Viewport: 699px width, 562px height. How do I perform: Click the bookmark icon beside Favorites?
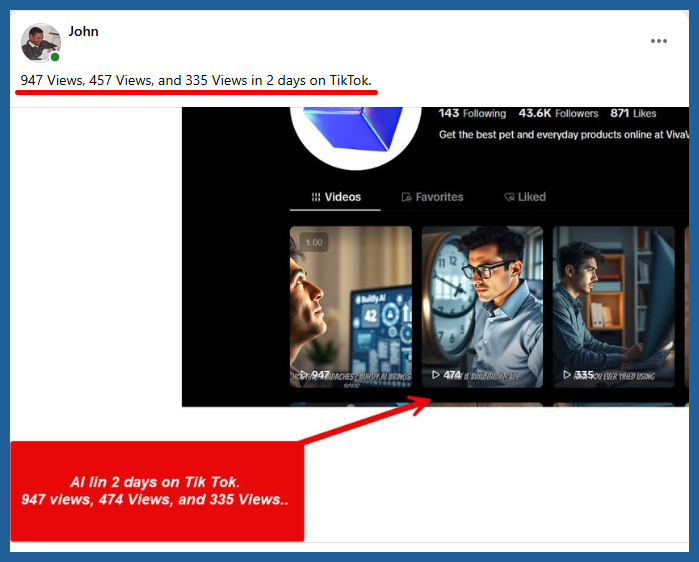tap(406, 197)
